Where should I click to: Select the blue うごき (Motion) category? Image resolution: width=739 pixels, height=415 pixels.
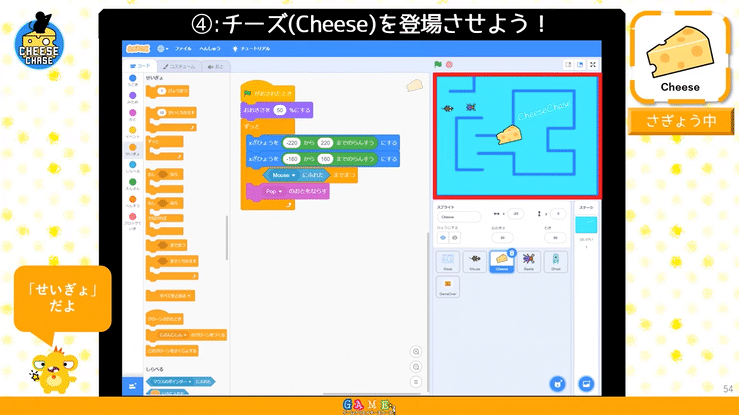[x=133, y=80]
